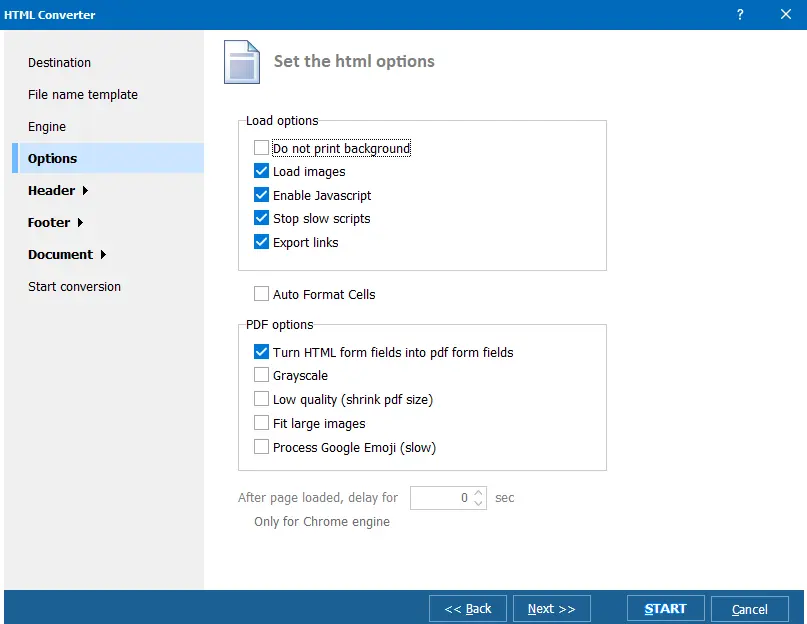
Task: Enable Auto Format Cells checkbox
Action: click(x=261, y=294)
